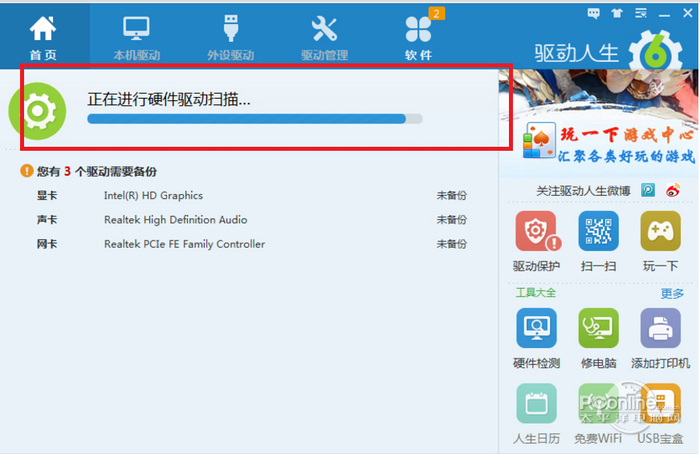The height and width of the screenshot is (454, 700).
Task: Click the Sina Weibo follow icon
Action: click(673, 190)
